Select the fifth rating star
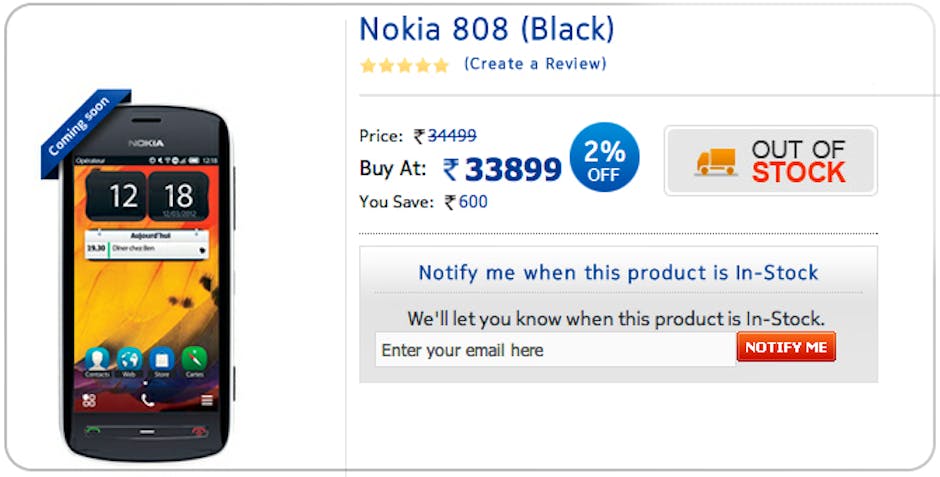The width and height of the screenshot is (940, 477). (441, 65)
